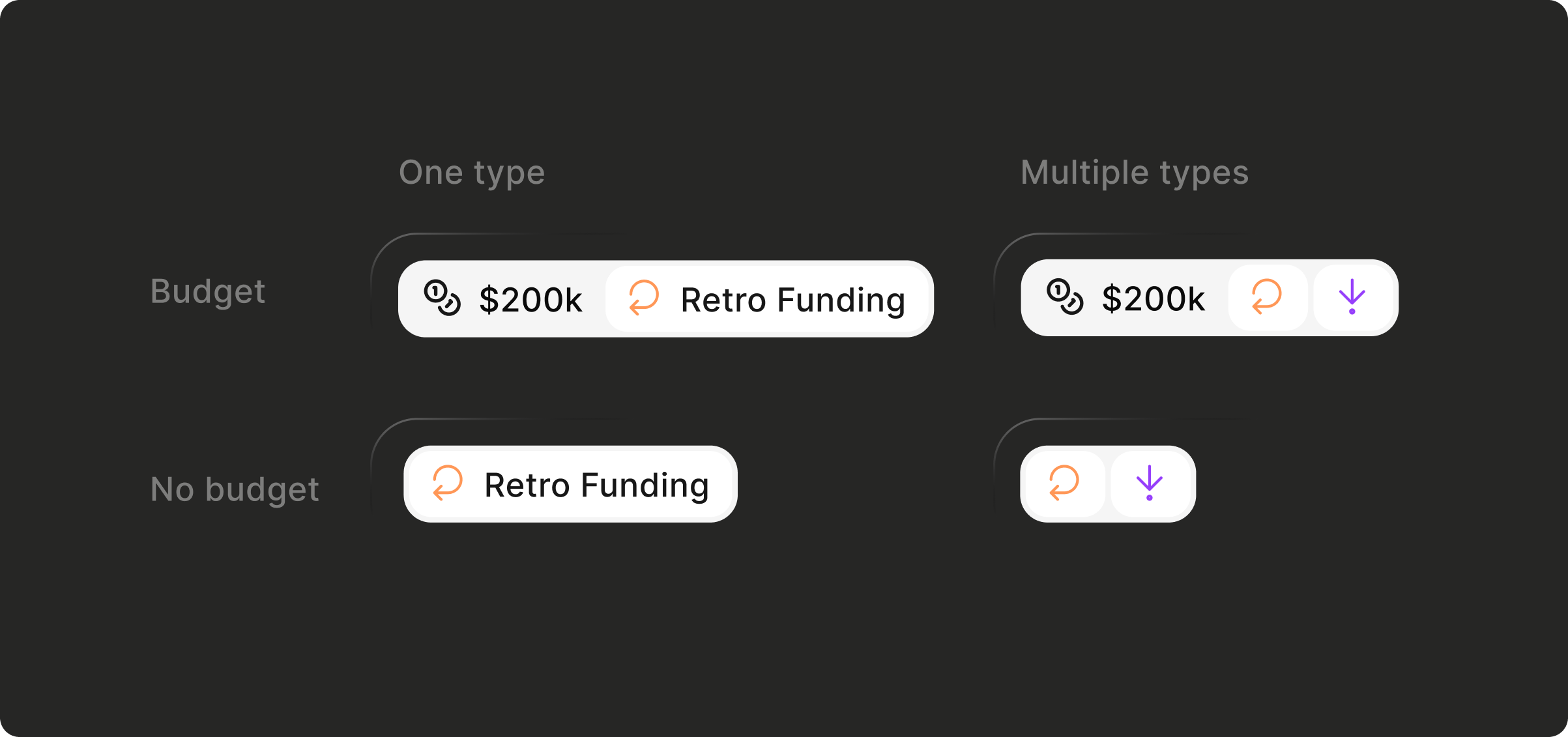Click the Retro Funding text in the No budget row
The width and height of the screenshot is (1568, 737).
click(596, 485)
